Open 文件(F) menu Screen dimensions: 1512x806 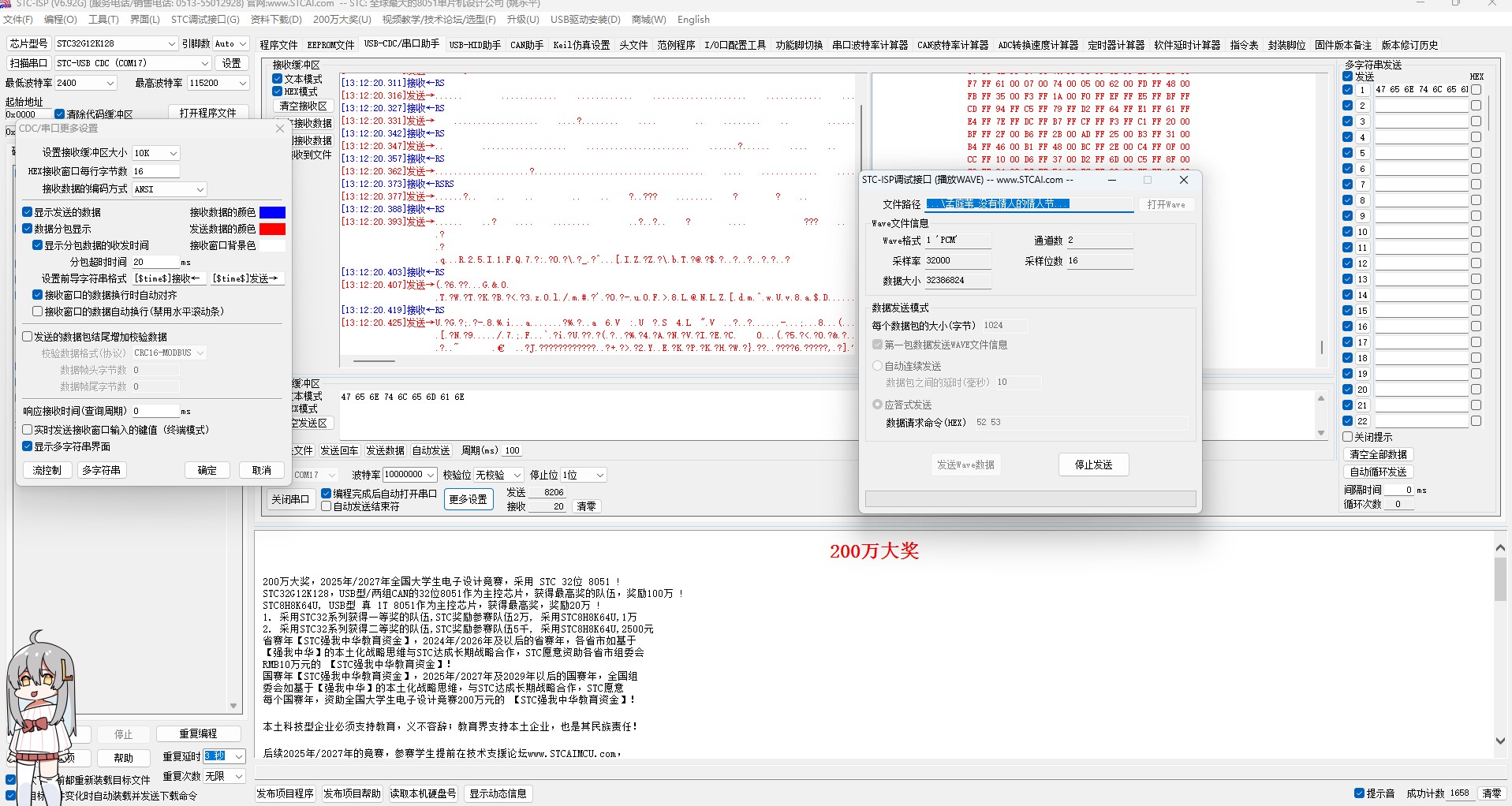point(18,20)
